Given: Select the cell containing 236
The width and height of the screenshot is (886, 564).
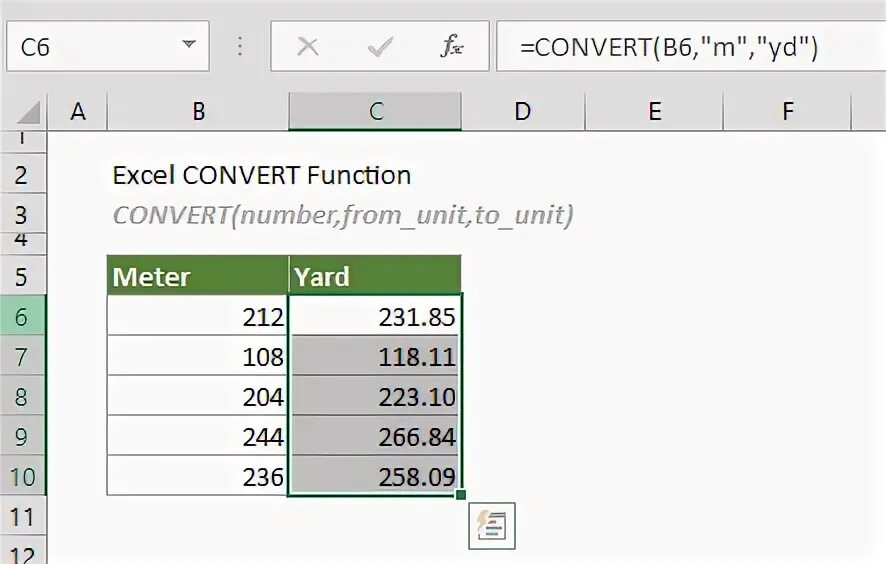Looking at the screenshot, I should [198, 476].
